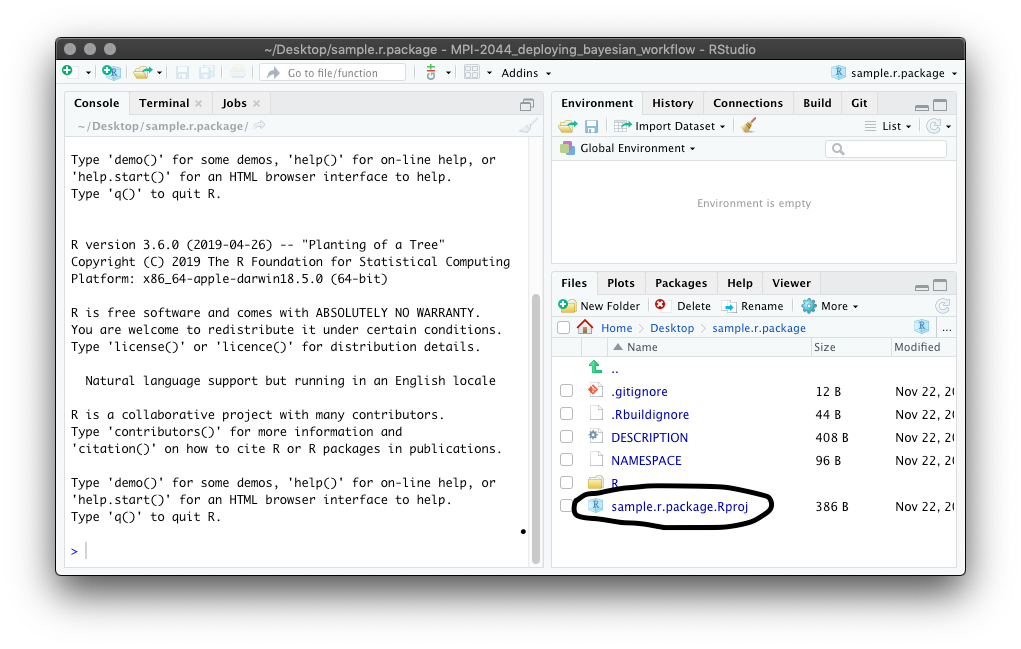Viewport: 1021px width, 649px height.
Task: Tick the DESCRIPTION file checkbox
Action: (x=566, y=437)
